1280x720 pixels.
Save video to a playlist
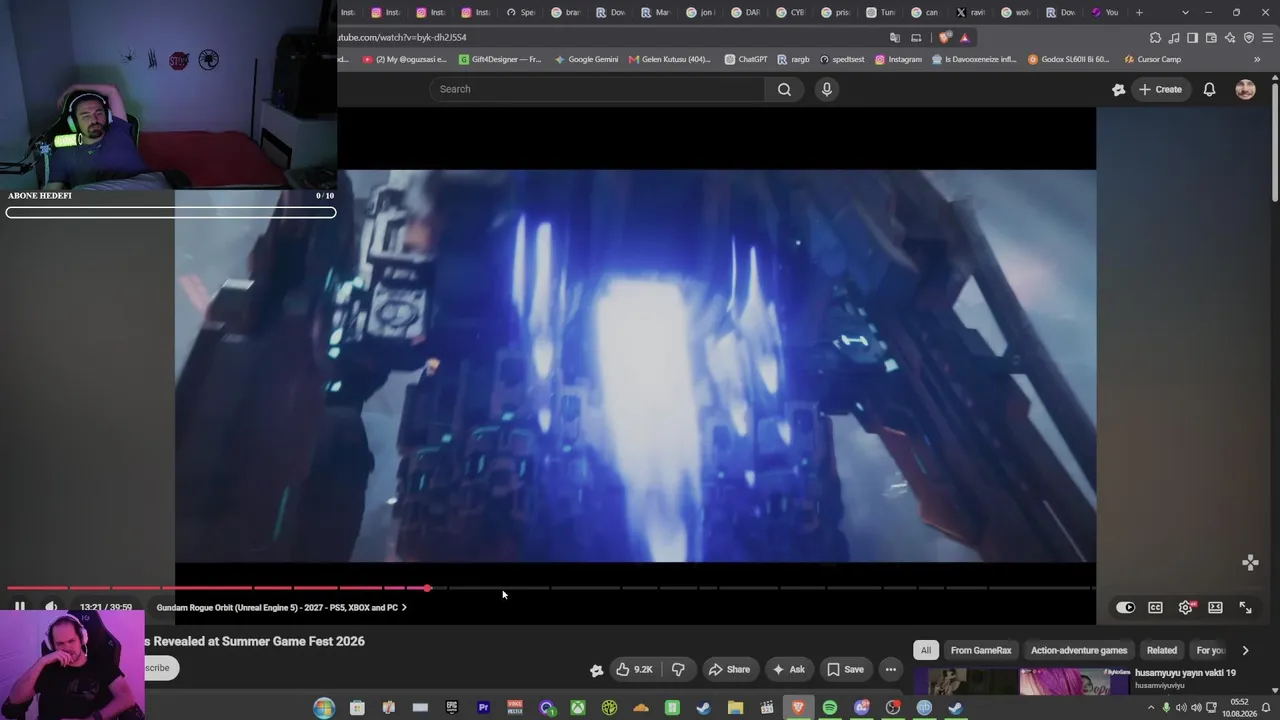pos(845,669)
